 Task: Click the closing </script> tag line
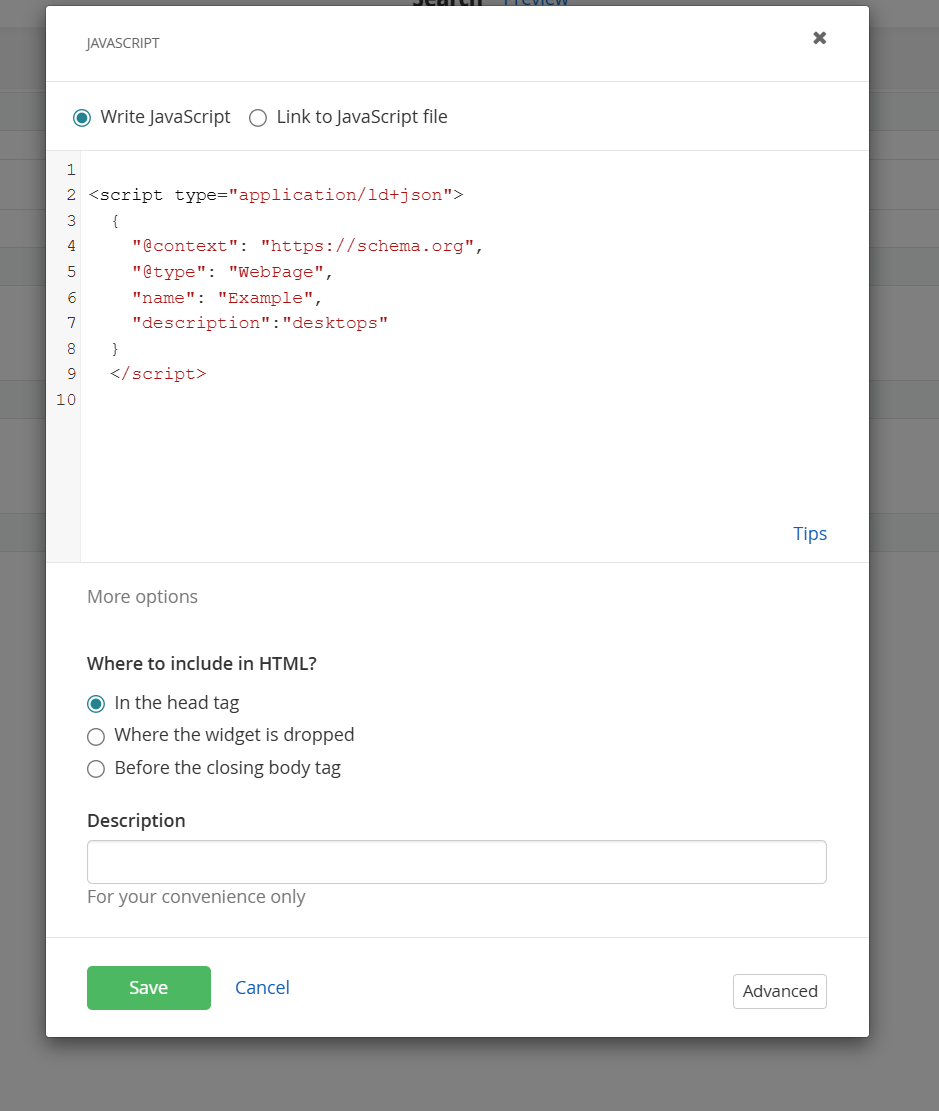pyautogui.click(x=158, y=374)
